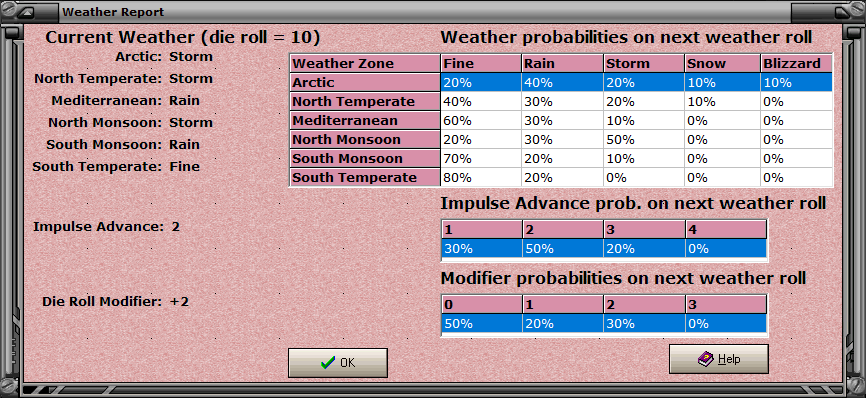Image resolution: width=866 pixels, height=398 pixels.
Task: Click Arctic Storm cell showing 20%
Action: click(644, 83)
